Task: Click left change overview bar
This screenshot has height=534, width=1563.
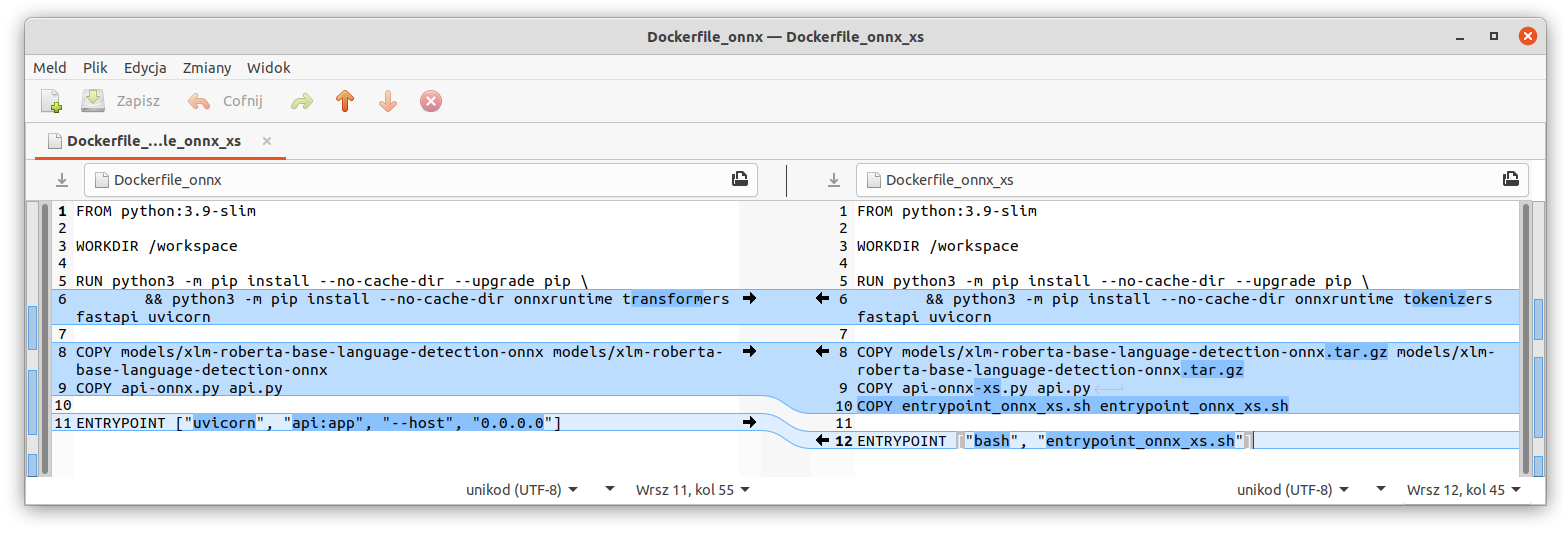Action: [x=31, y=338]
